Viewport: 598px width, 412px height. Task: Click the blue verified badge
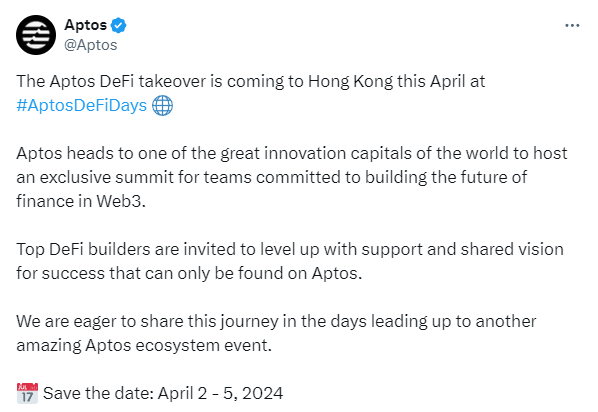(x=119, y=26)
